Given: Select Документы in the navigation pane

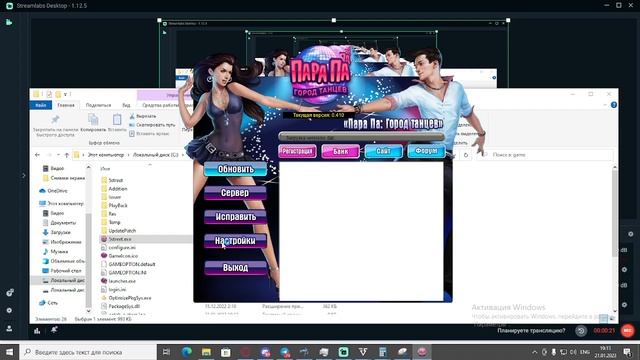Looking at the screenshot, I should (59, 223).
